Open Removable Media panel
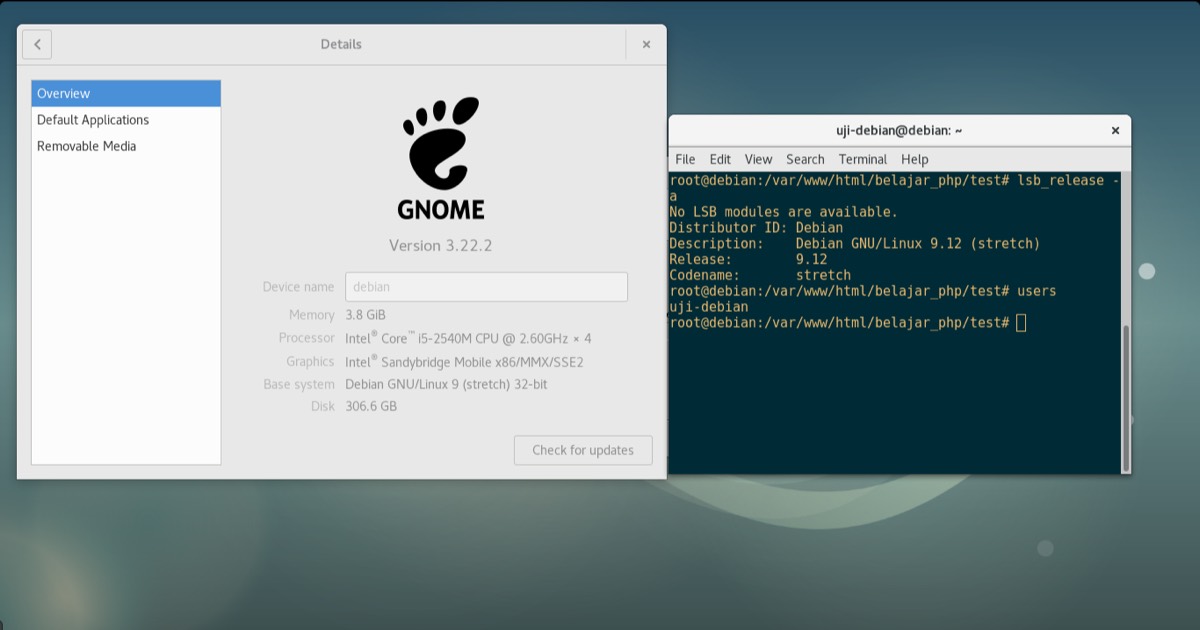The width and height of the screenshot is (1200, 630). [126, 146]
